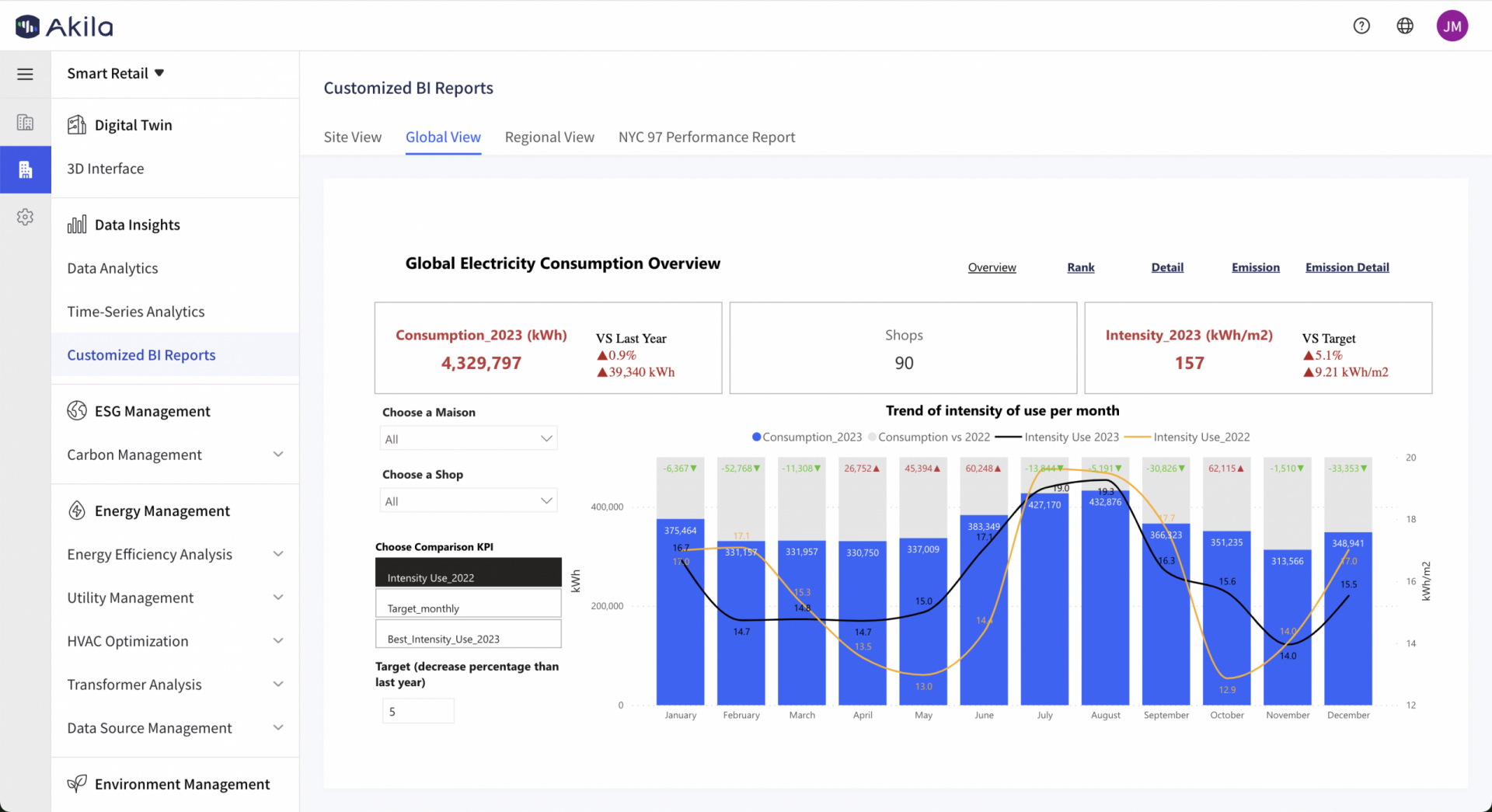Select Intensity Use_2022 comparison KPI
Screen dimensions: 1492x812
coord(468,573)
